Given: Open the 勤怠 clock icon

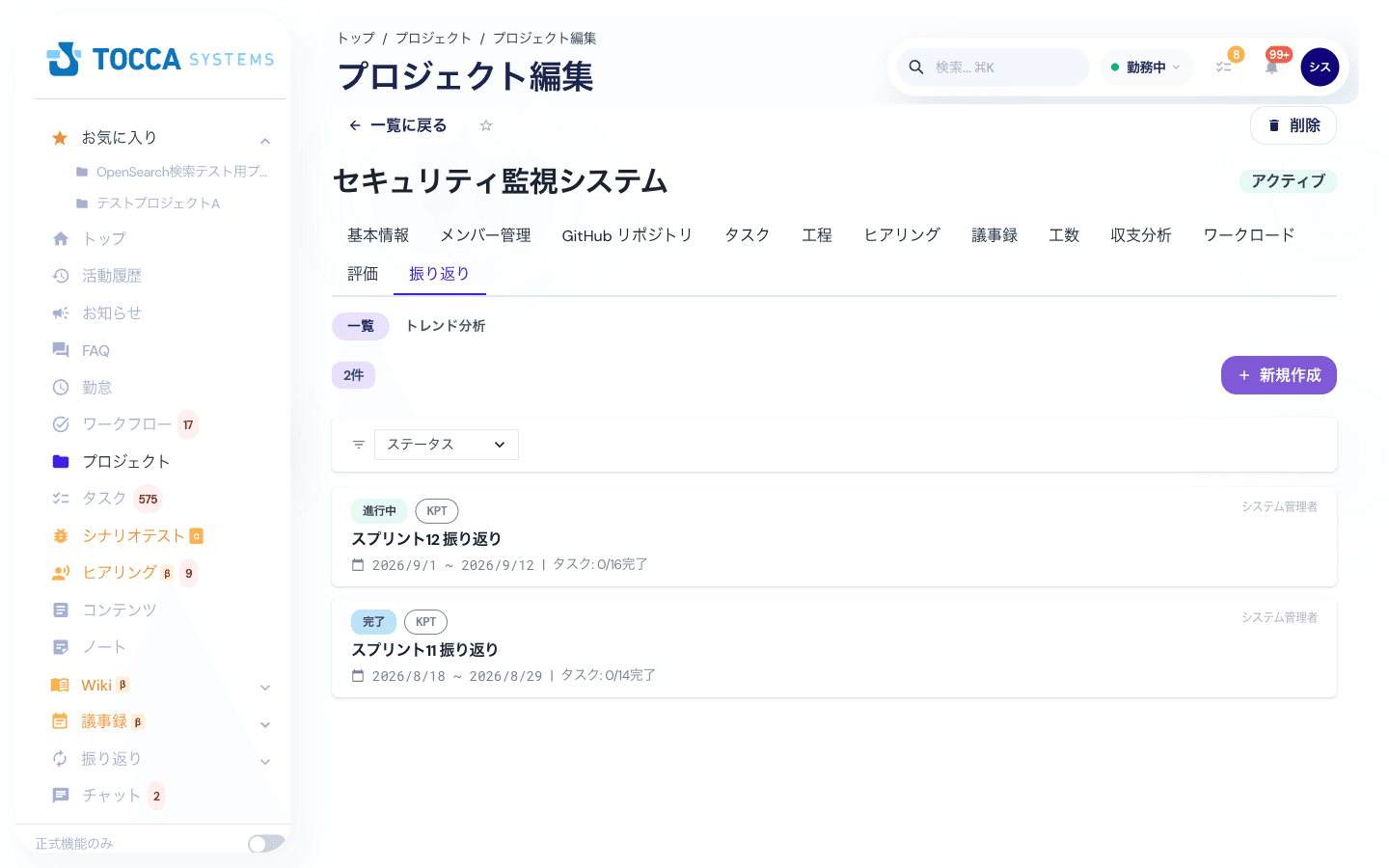Looking at the screenshot, I should (x=61, y=388).
